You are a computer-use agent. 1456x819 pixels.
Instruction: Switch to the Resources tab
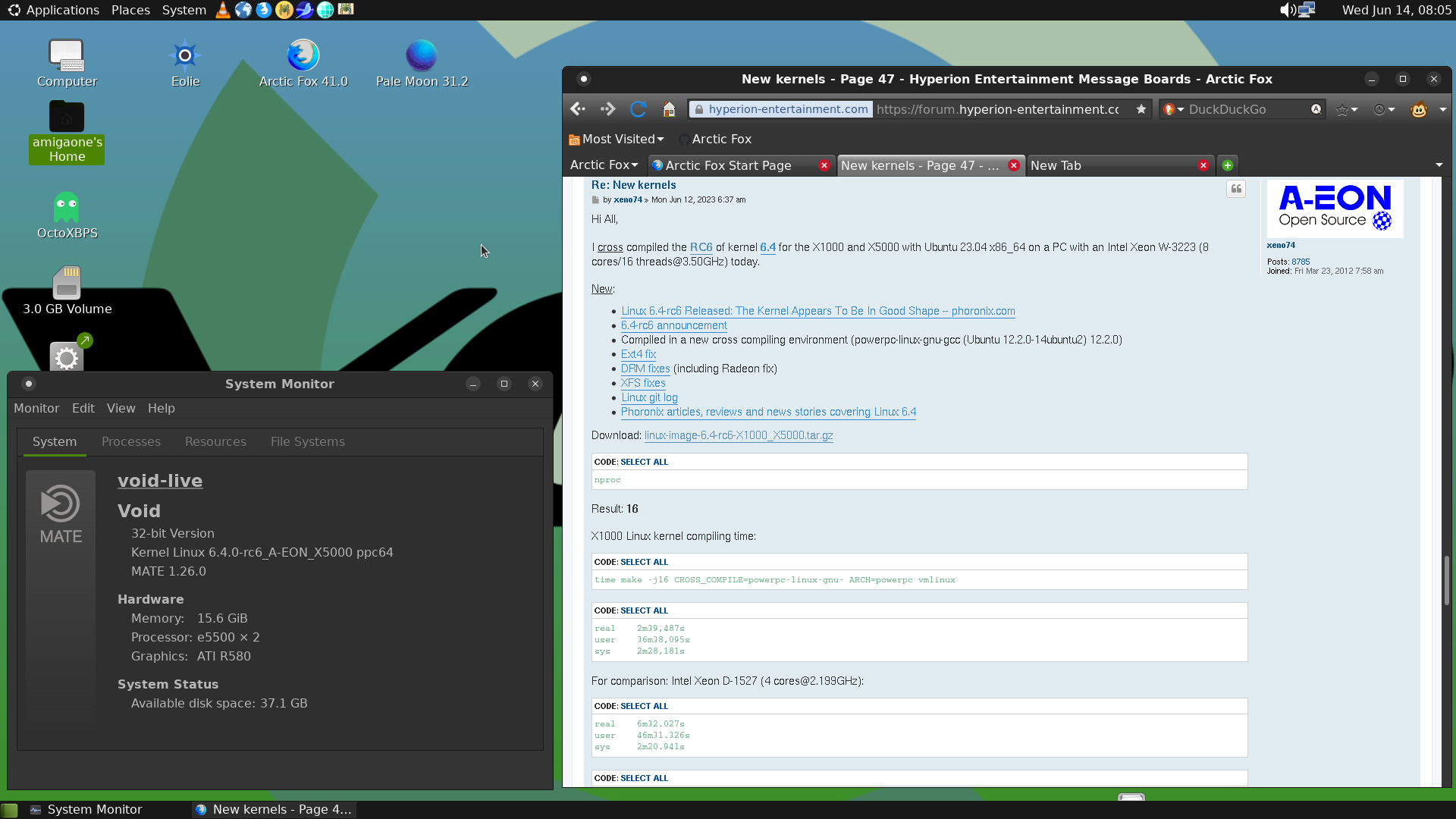coord(215,441)
